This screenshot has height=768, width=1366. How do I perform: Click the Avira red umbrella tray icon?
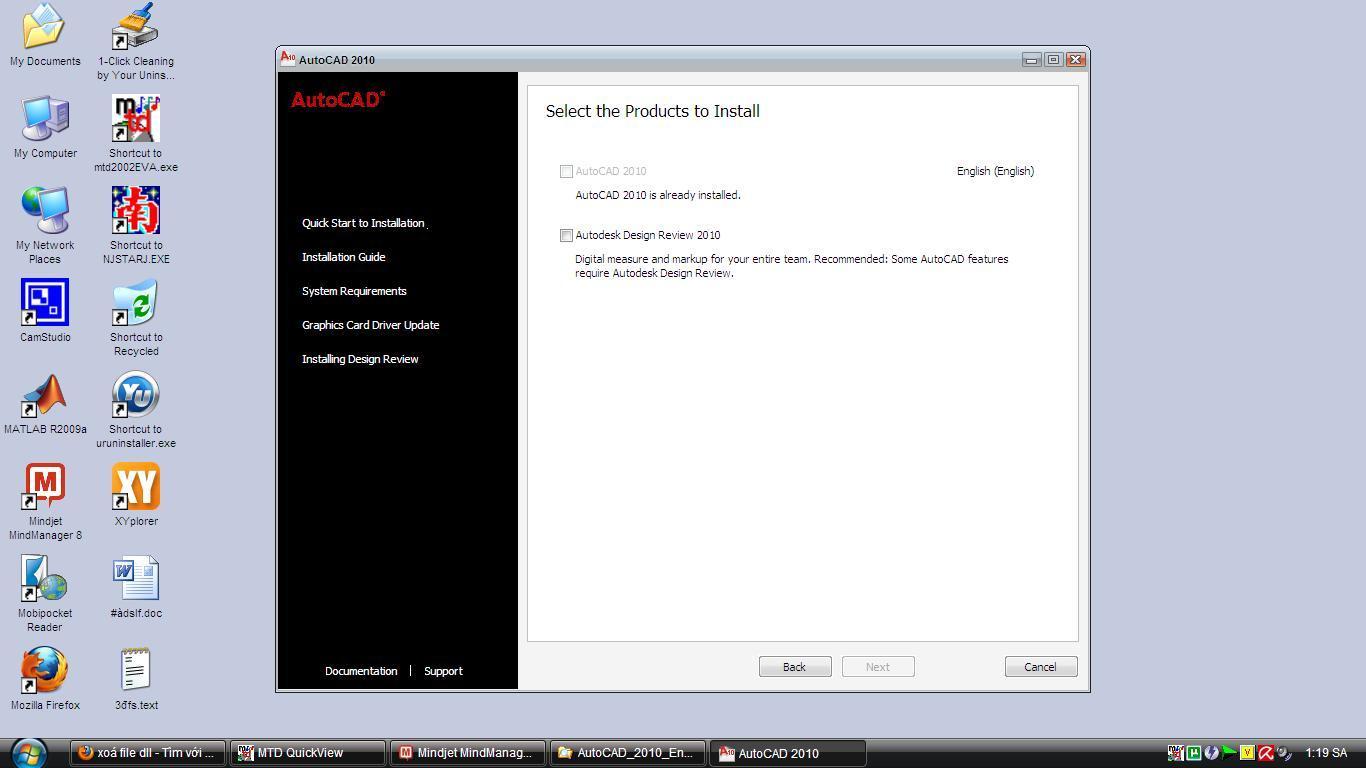point(1265,753)
